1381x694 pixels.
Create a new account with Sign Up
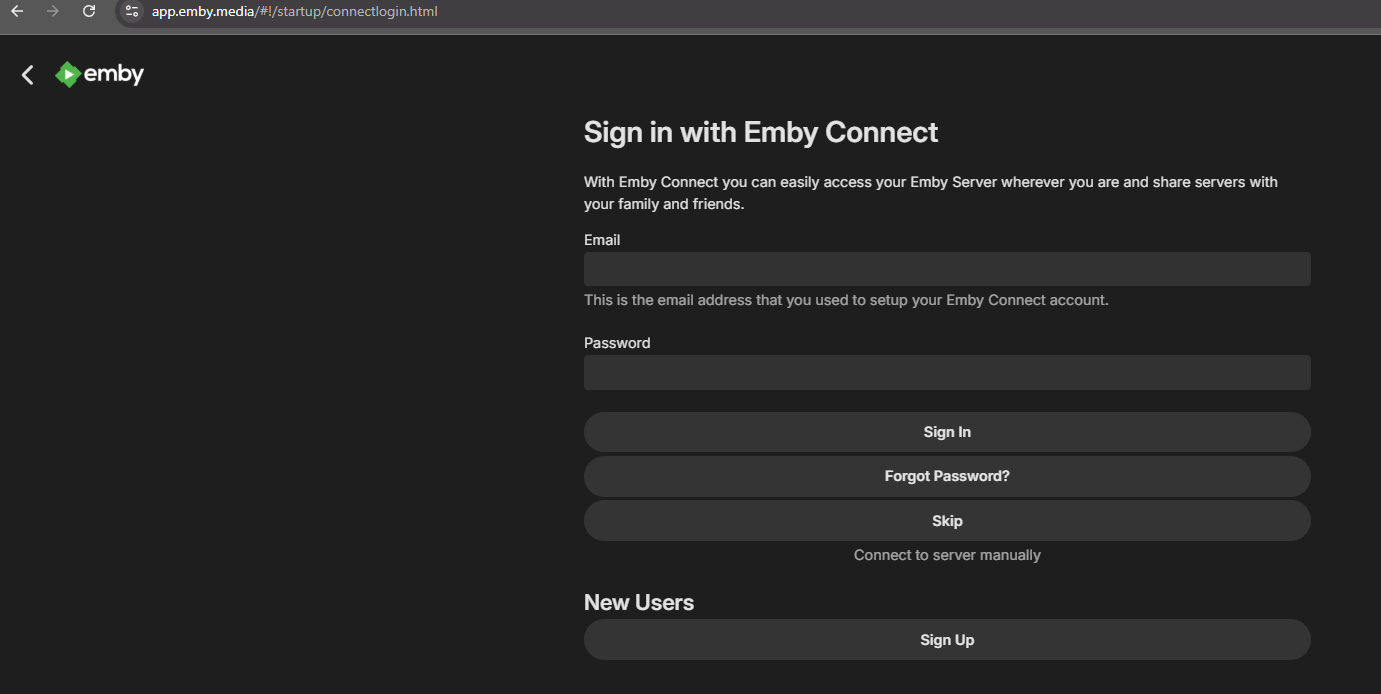[x=947, y=640]
